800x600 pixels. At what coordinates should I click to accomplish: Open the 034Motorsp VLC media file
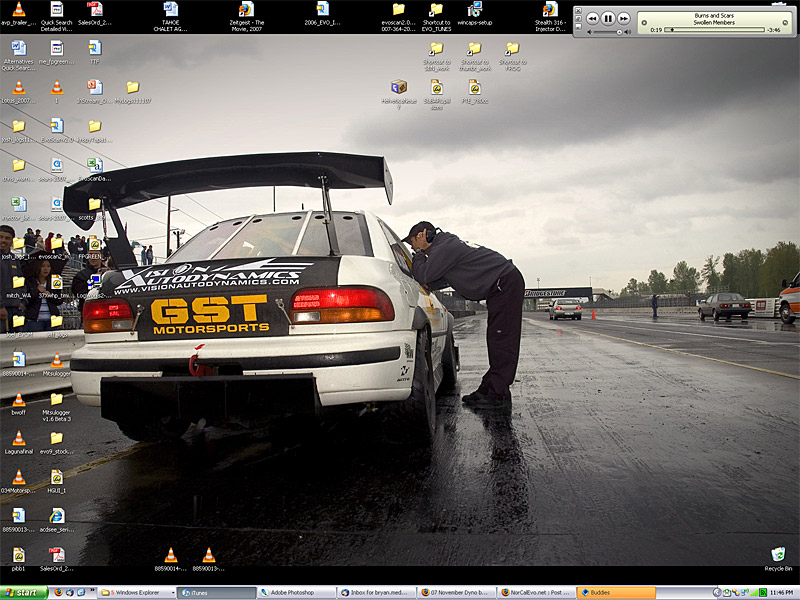coord(19,482)
